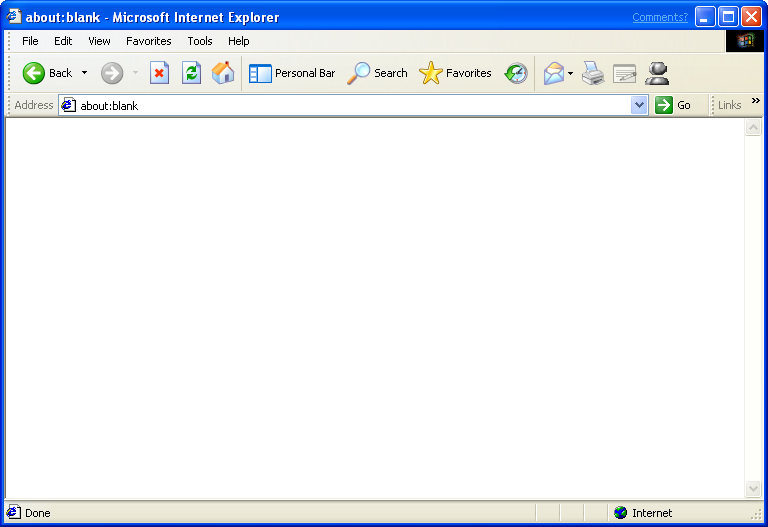Viewport: 768px width, 527px height.
Task: Click the Windows flag throbber logo
Action: (x=744, y=41)
